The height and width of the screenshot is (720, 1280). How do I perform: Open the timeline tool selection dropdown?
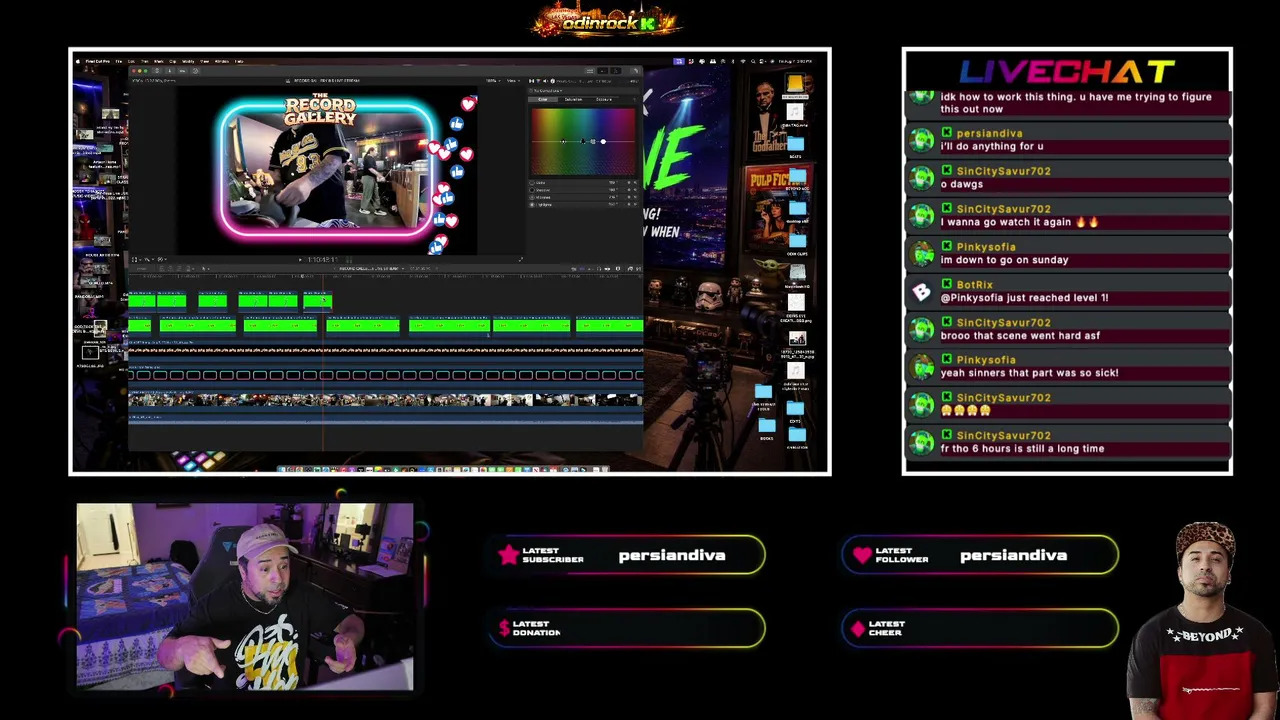click(205, 269)
